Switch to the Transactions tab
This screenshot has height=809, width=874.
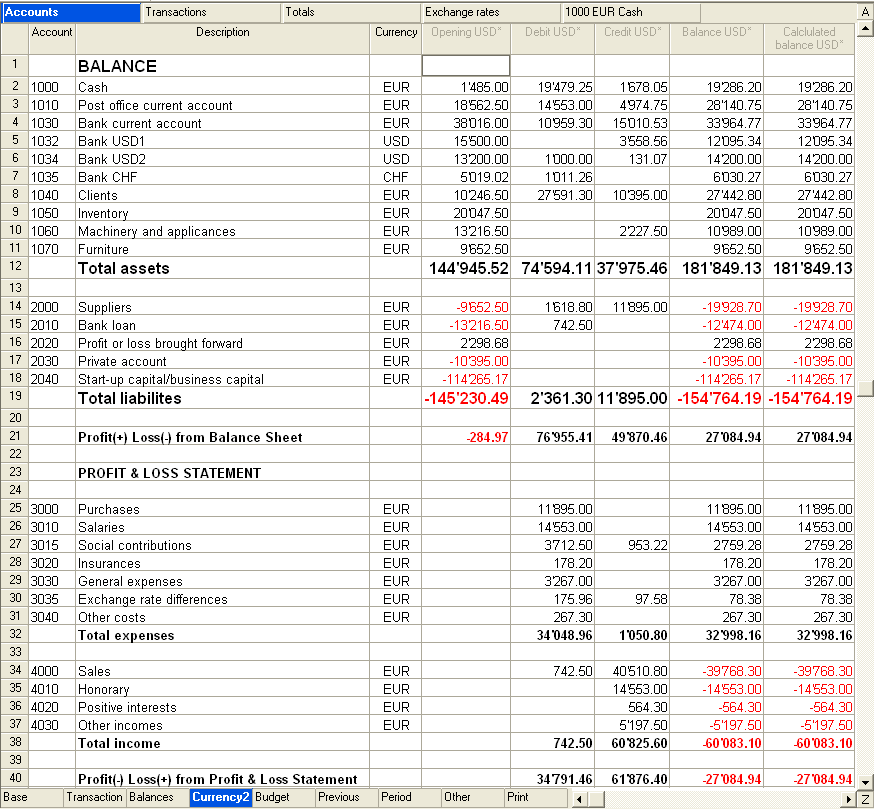(211, 12)
